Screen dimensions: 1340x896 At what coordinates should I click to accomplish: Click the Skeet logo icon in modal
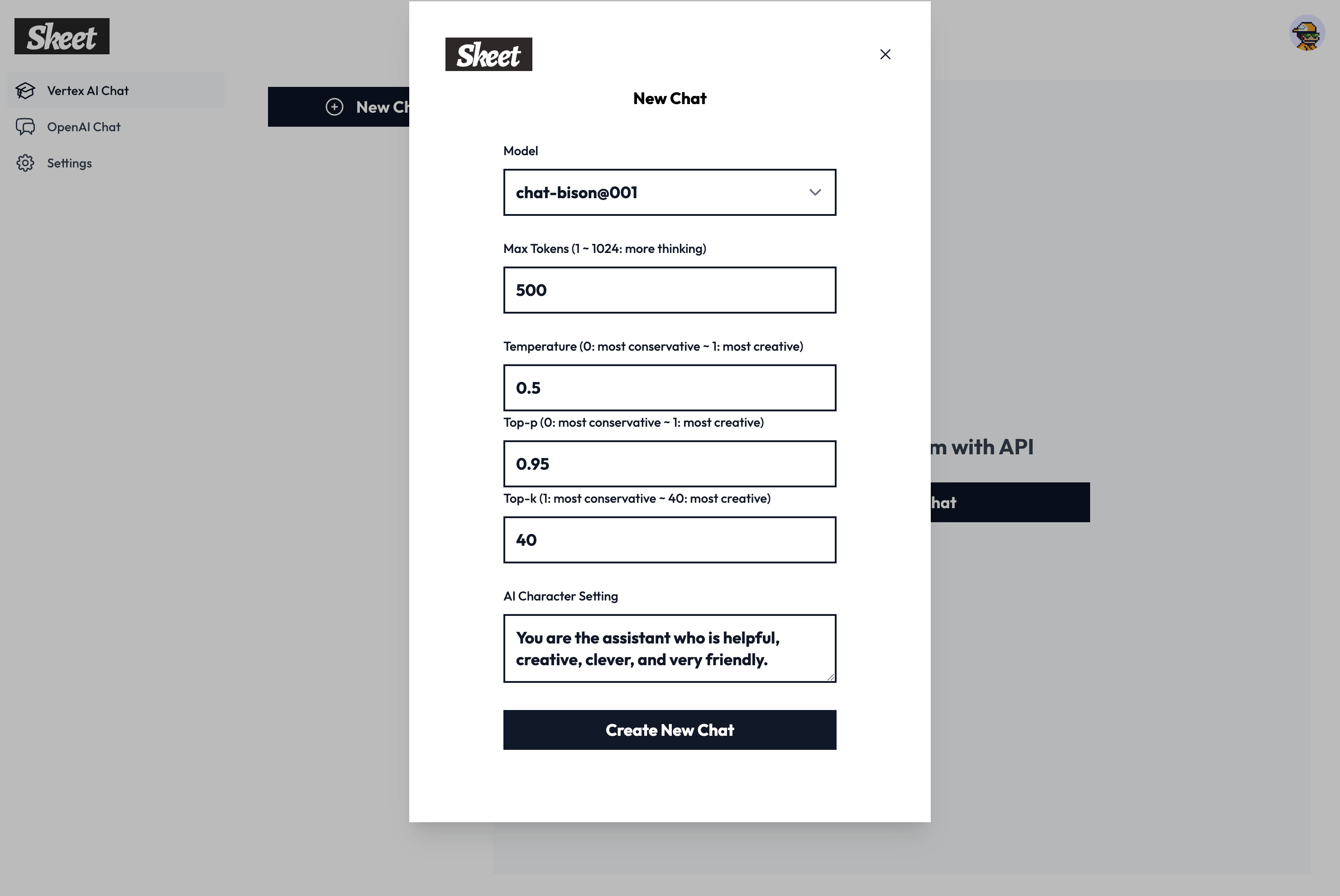pyautogui.click(x=488, y=54)
